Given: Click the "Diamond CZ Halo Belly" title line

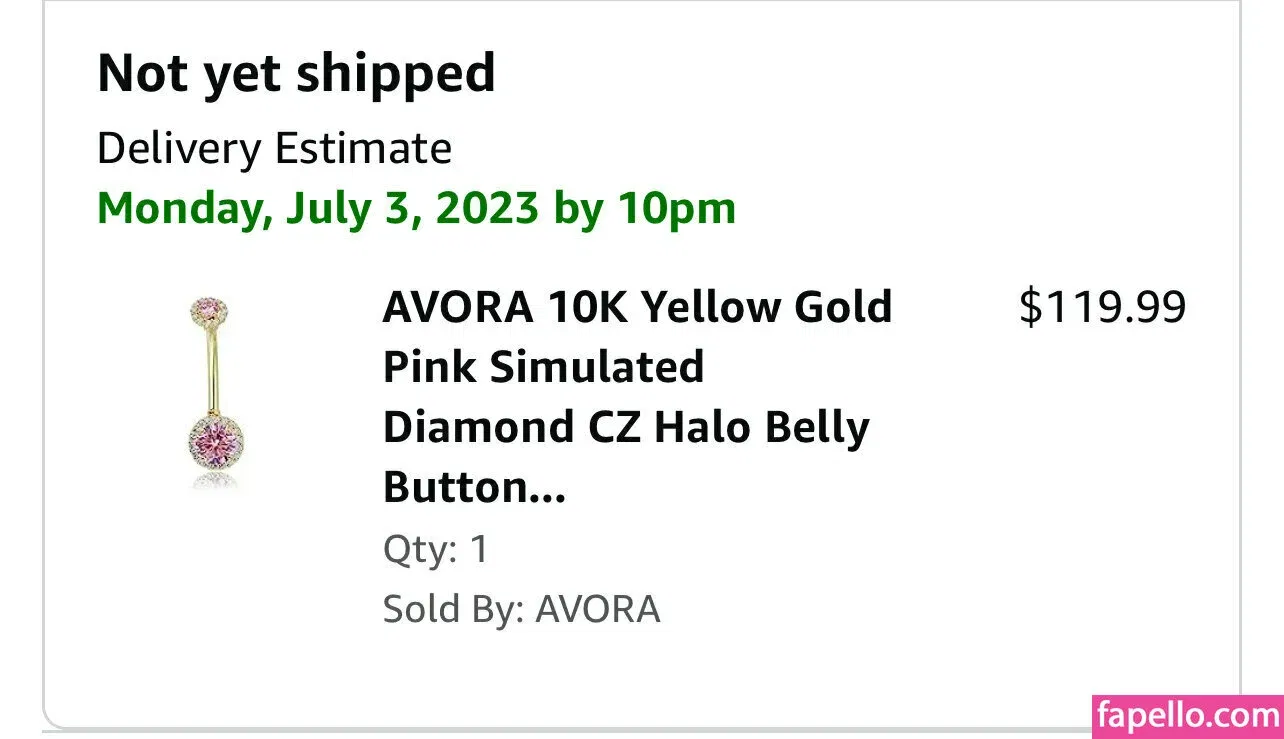Looking at the screenshot, I should 626,428.
